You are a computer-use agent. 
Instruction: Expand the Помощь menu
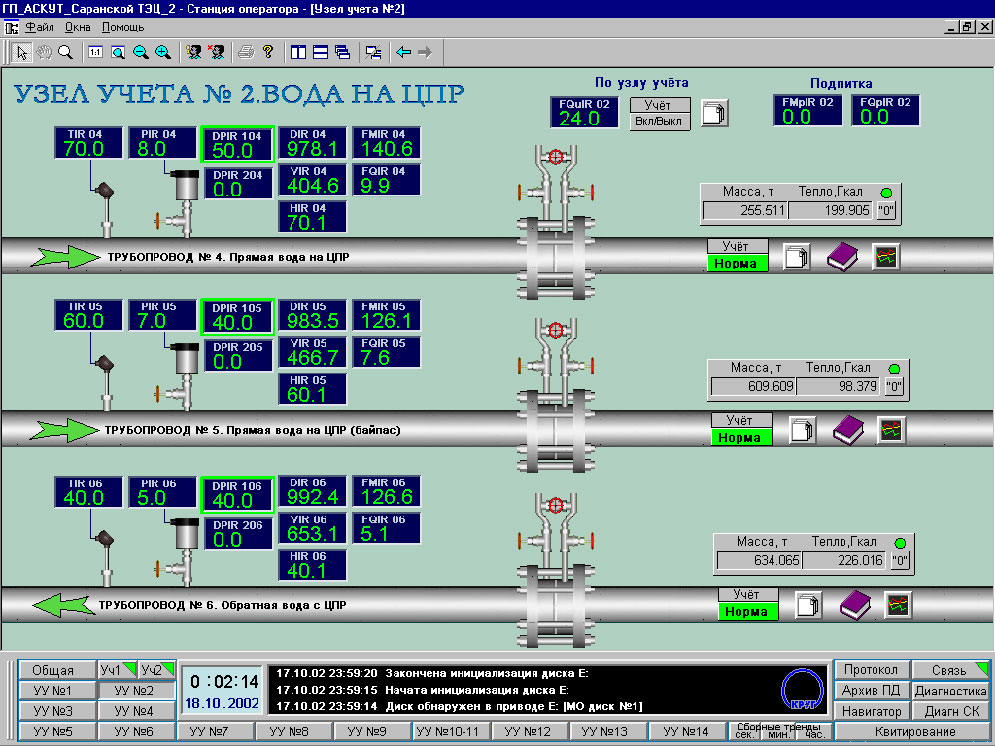point(122,27)
